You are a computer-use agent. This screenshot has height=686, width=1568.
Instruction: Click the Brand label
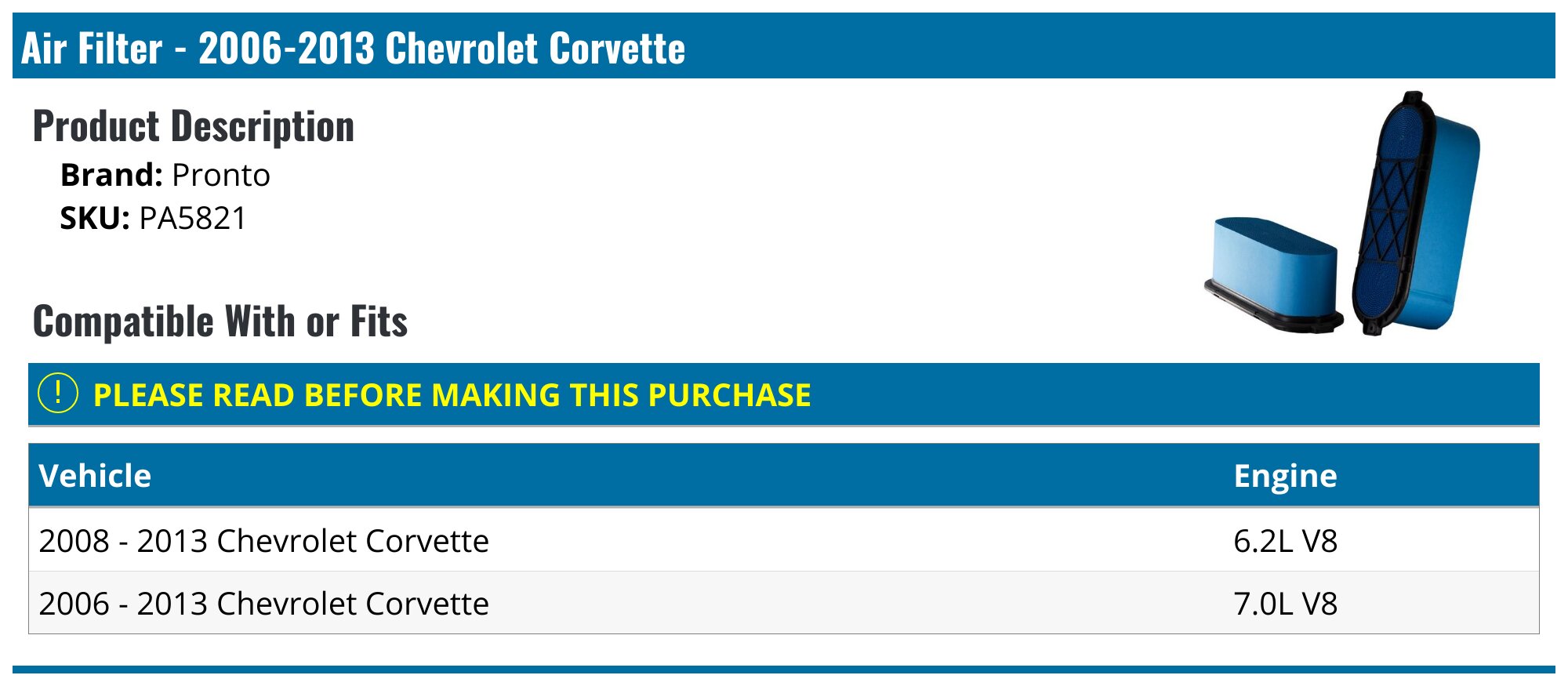pyautogui.click(x=111, y=175)
